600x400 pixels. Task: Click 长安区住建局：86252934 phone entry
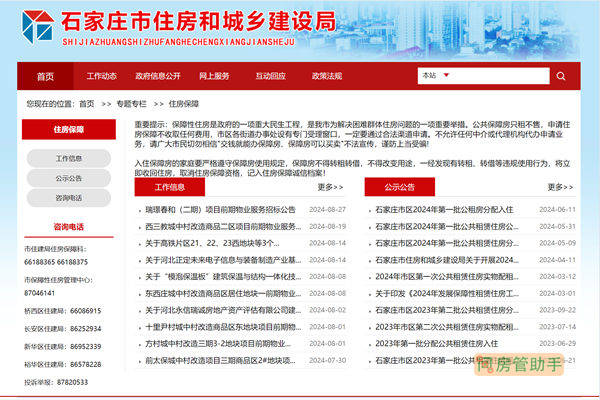[x=63, y=329]
